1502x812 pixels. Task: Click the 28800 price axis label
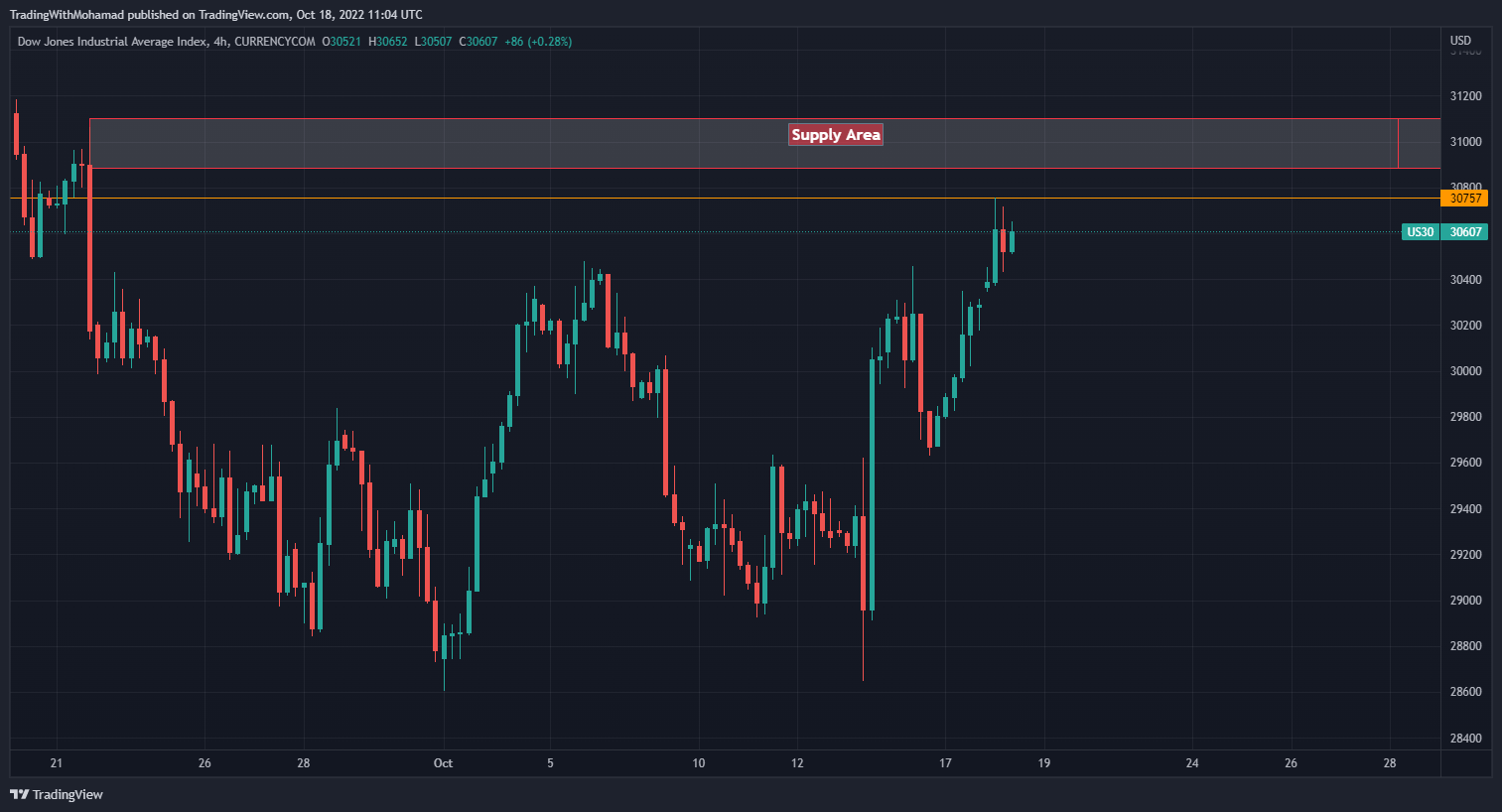tap(1465, 646)
